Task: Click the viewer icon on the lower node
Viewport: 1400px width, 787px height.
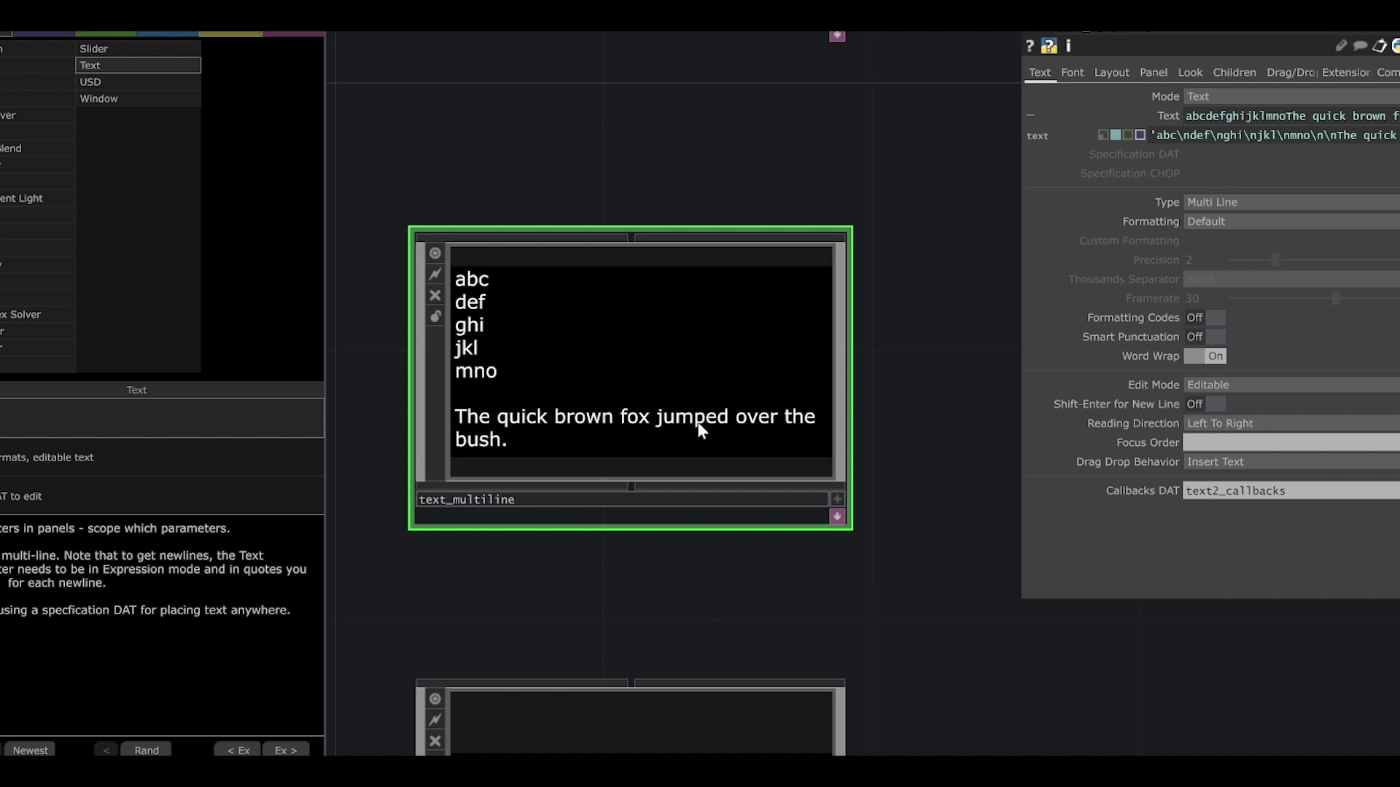Action: [435, 699]
